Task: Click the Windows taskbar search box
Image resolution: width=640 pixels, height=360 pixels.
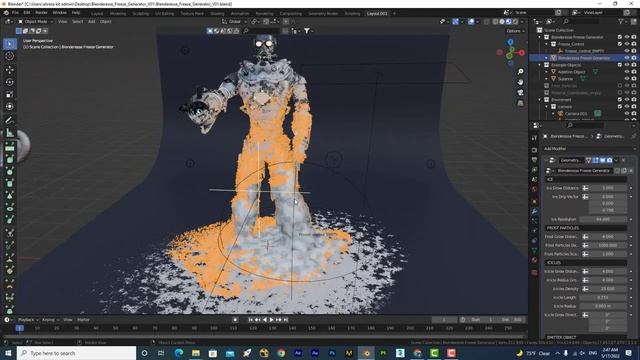Action: pyautogui.click(x=76, y=353)
